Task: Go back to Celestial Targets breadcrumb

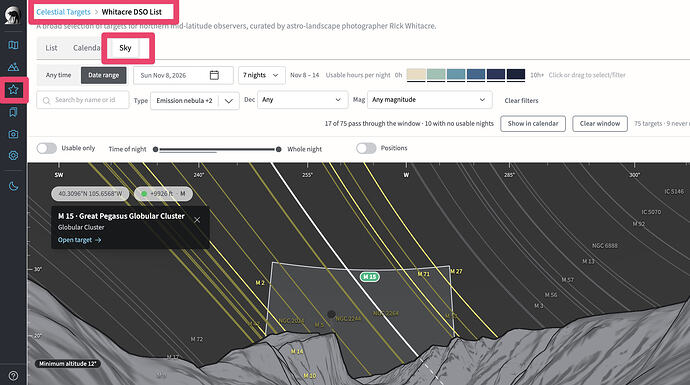Action: coord(63,12)
